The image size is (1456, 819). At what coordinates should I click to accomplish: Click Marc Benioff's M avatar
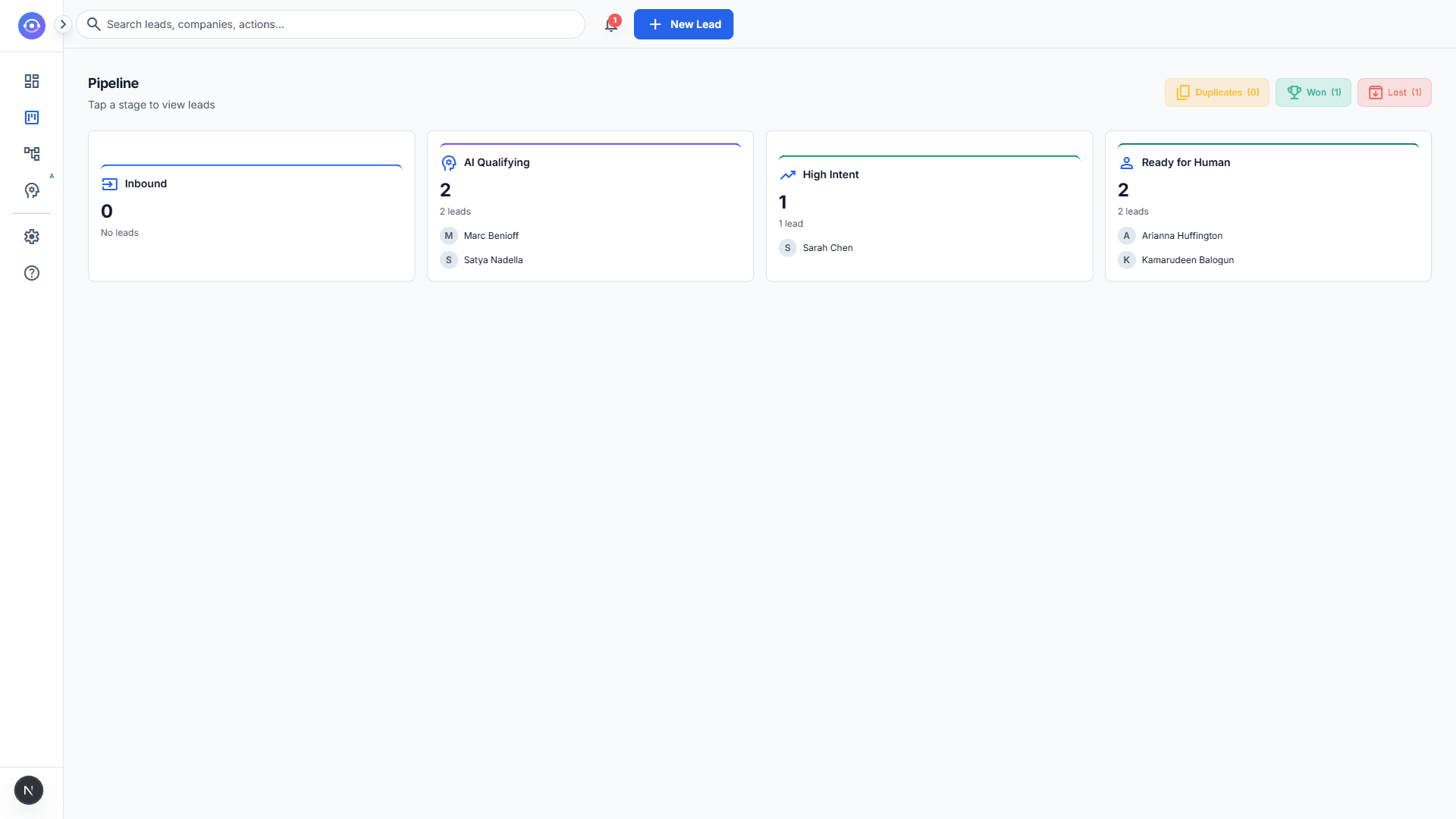pos(449,236)
